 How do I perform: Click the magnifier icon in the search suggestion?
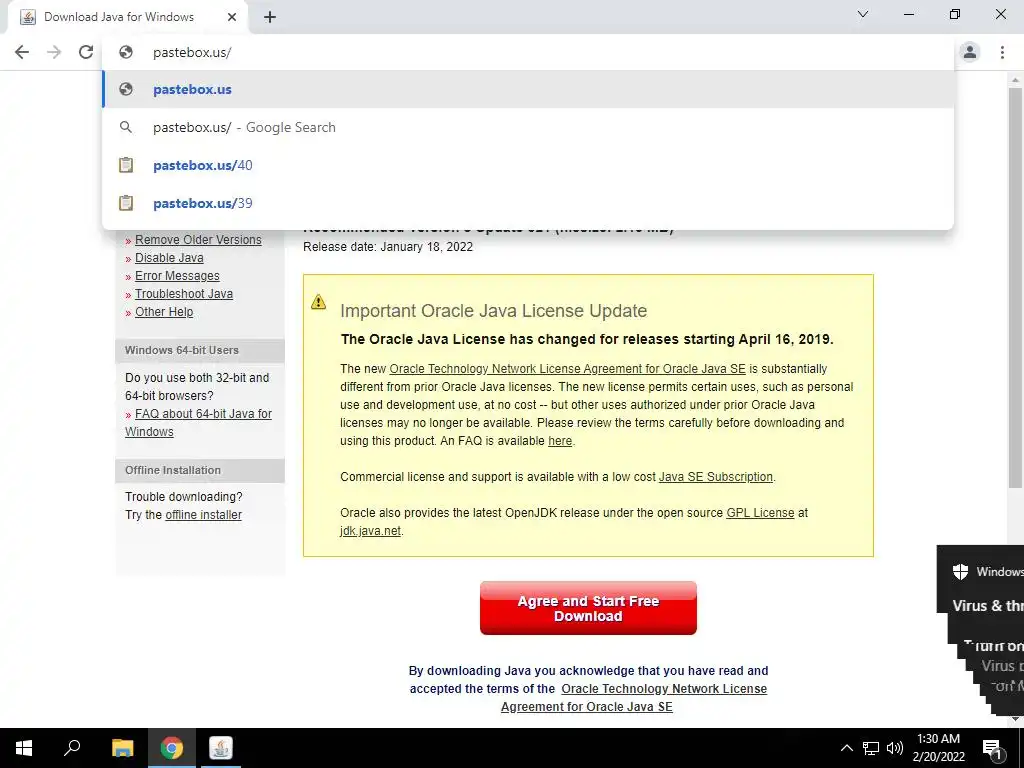126,127
